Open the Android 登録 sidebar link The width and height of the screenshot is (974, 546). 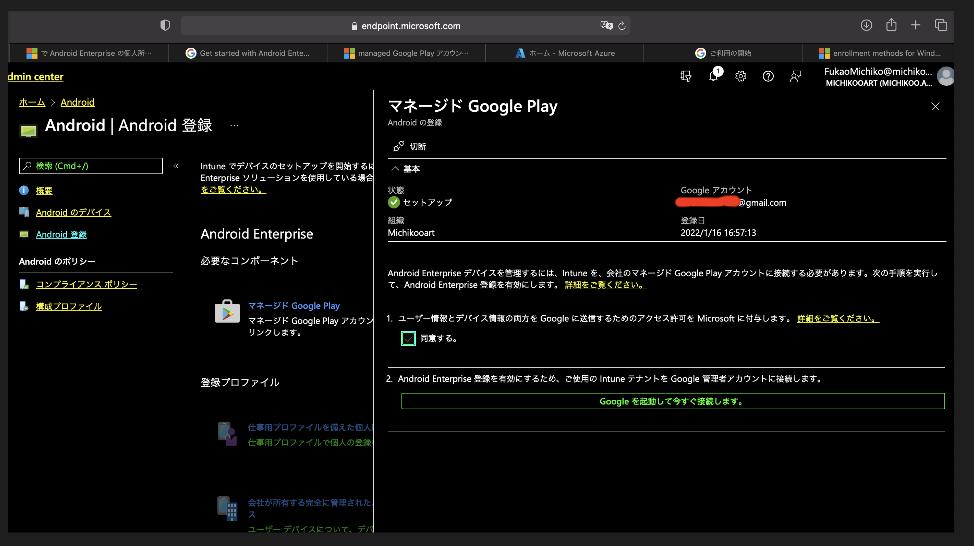coord(61,234)
